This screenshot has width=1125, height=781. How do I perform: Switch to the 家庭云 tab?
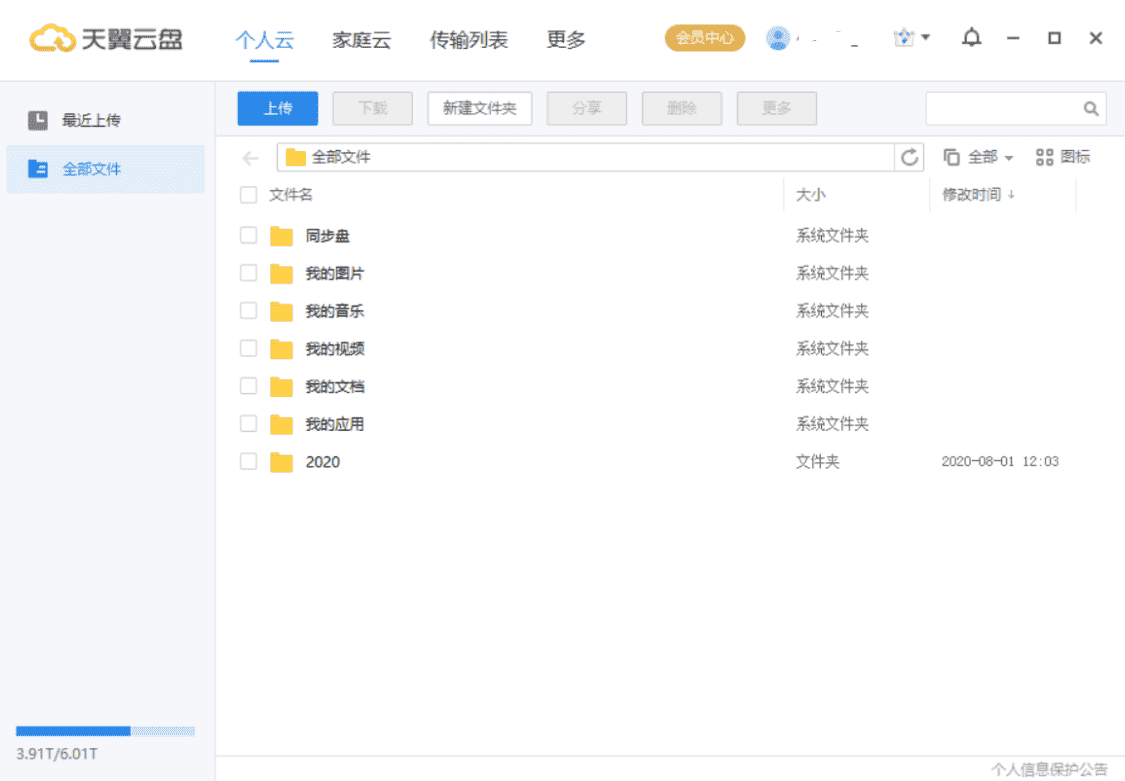pos(361,40)
